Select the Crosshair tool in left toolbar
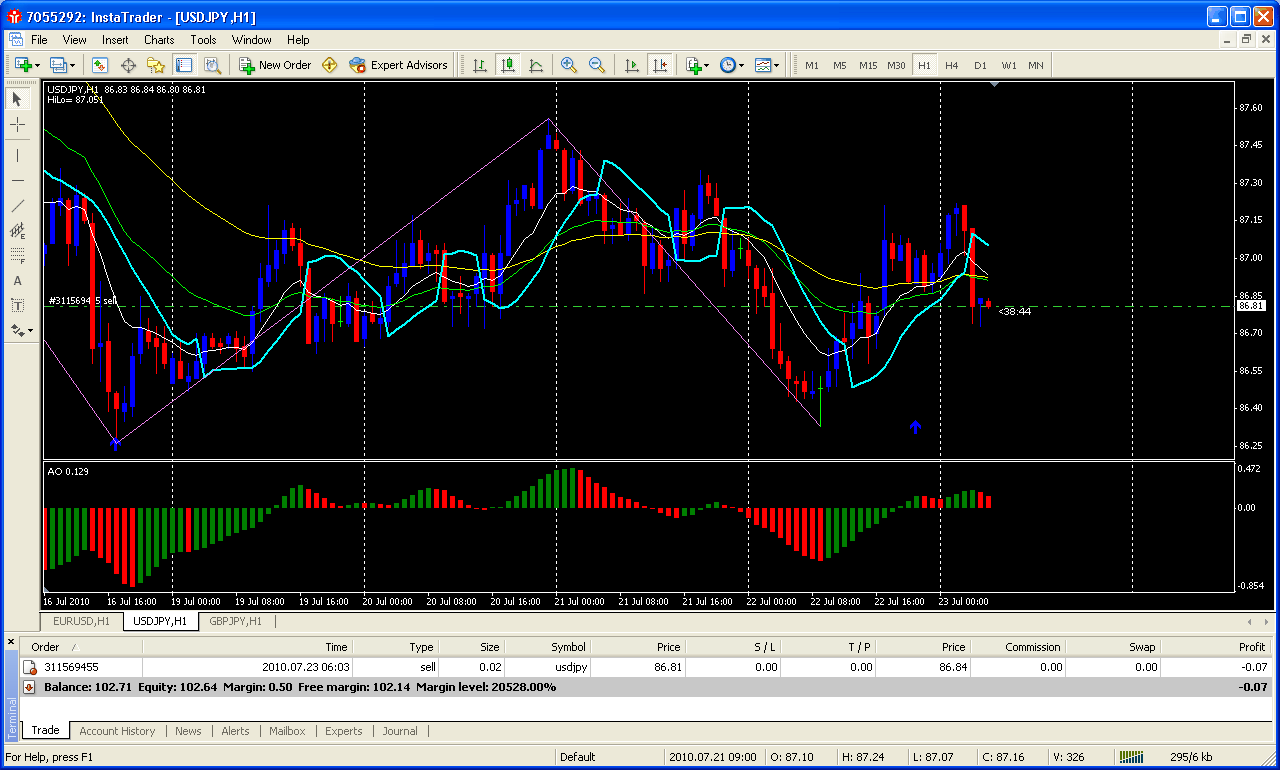The height and width of the screenshot is (770, 1280). pos(17,125)
